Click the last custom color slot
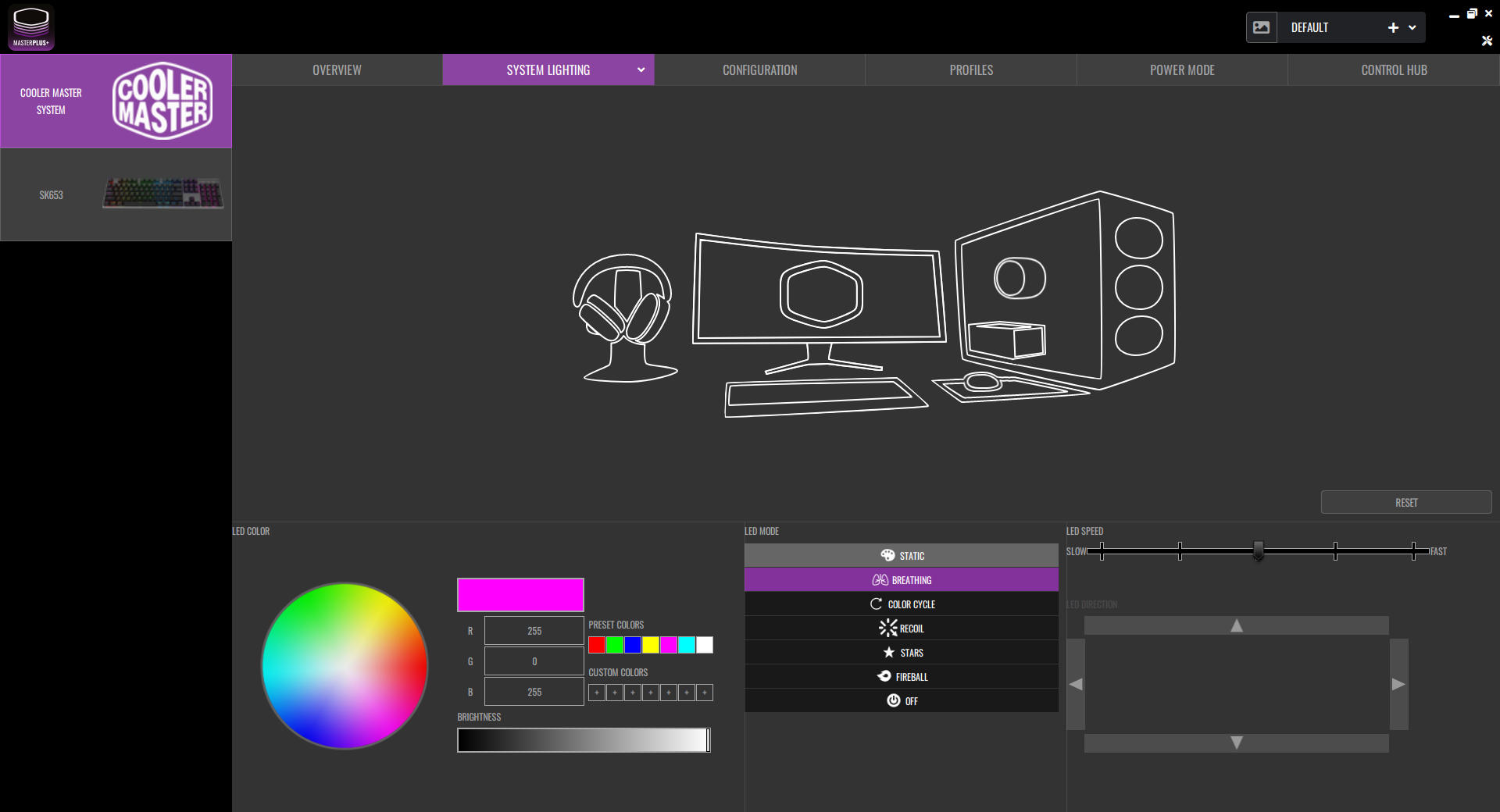This screenshot has height=812, width=1500. click(x=705, y=693)
